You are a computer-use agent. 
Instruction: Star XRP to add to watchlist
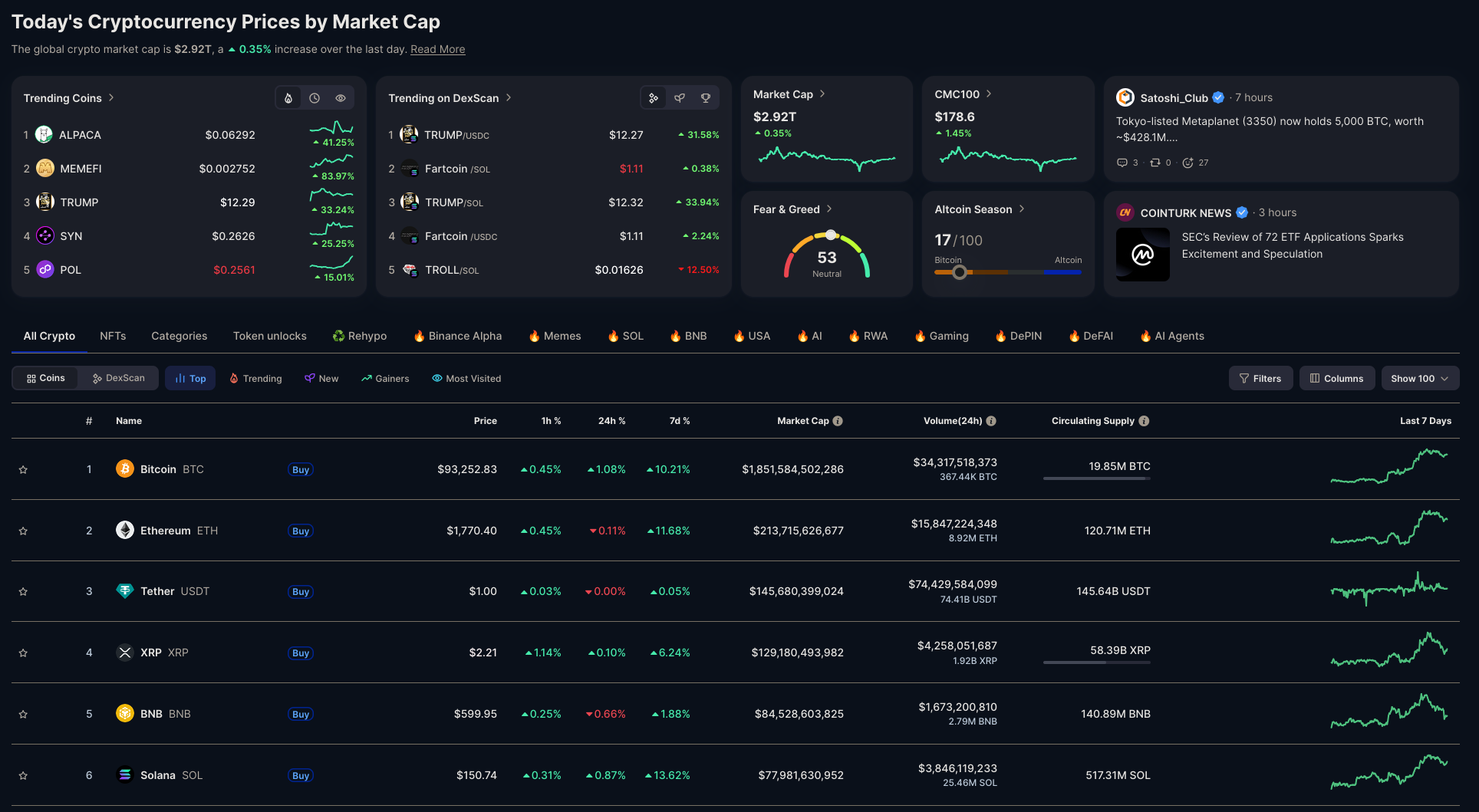point(23,653)
